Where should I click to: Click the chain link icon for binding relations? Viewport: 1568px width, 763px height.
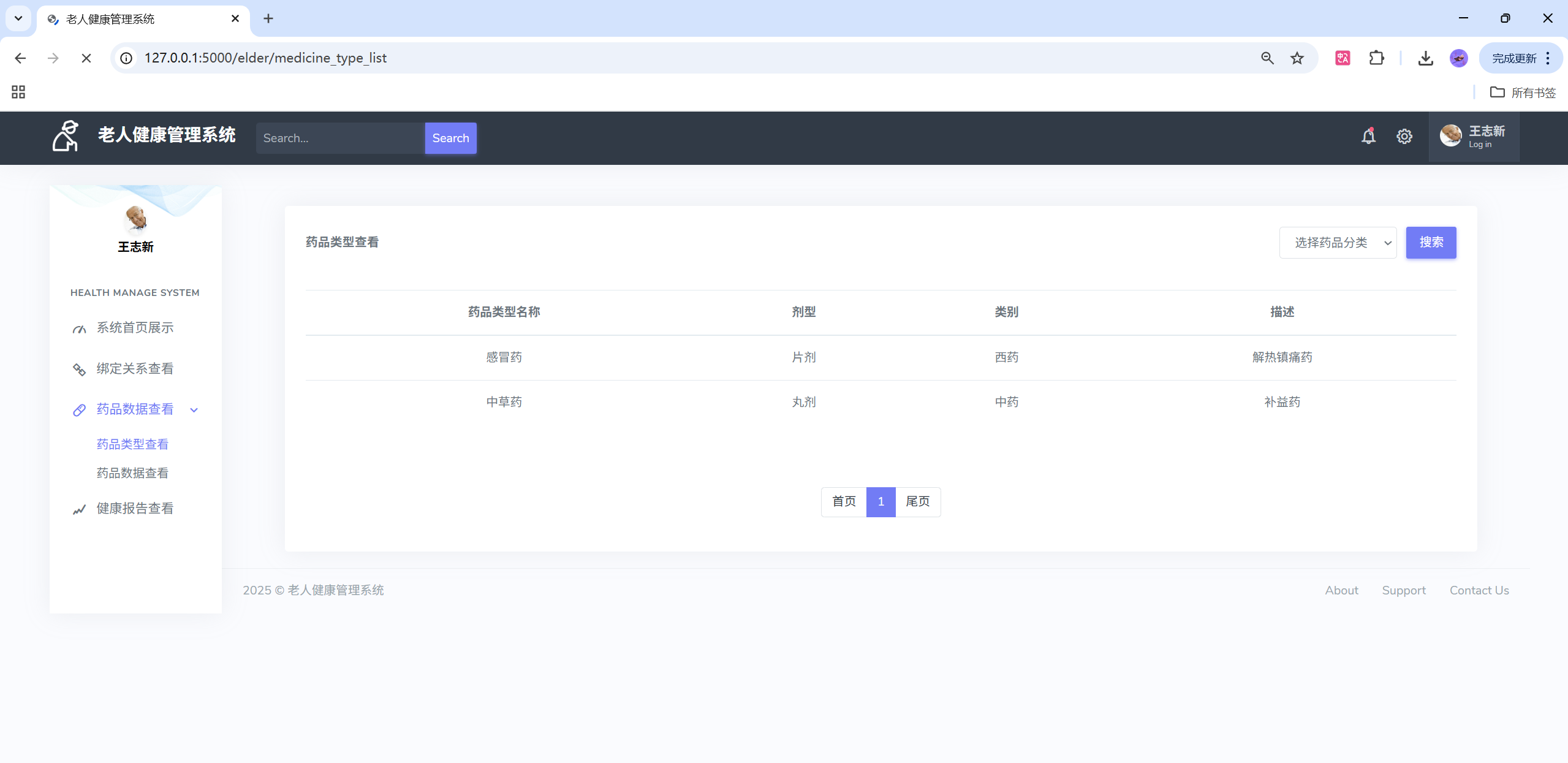click(x=79, y=370)
